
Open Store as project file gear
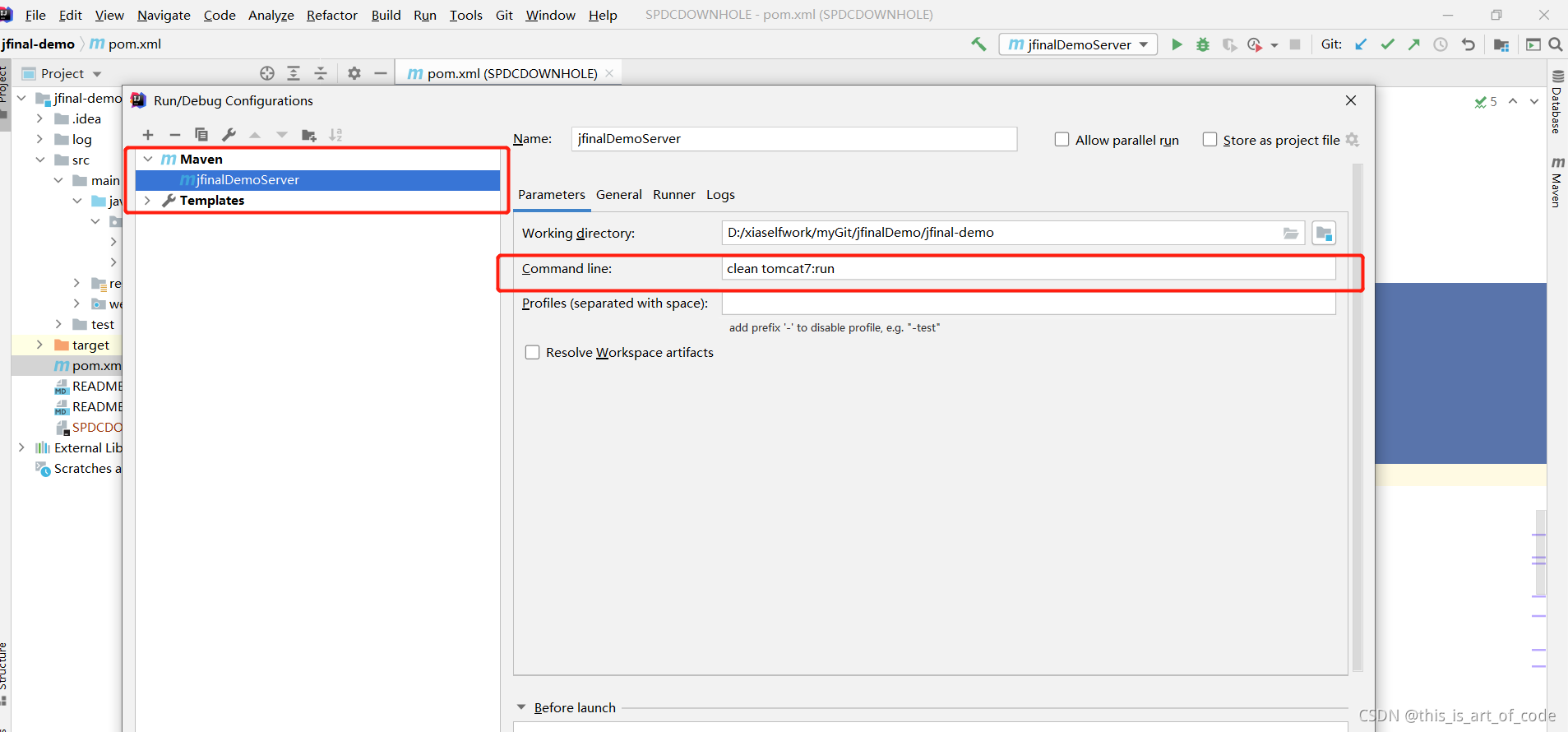click(x=1353, y=140)
